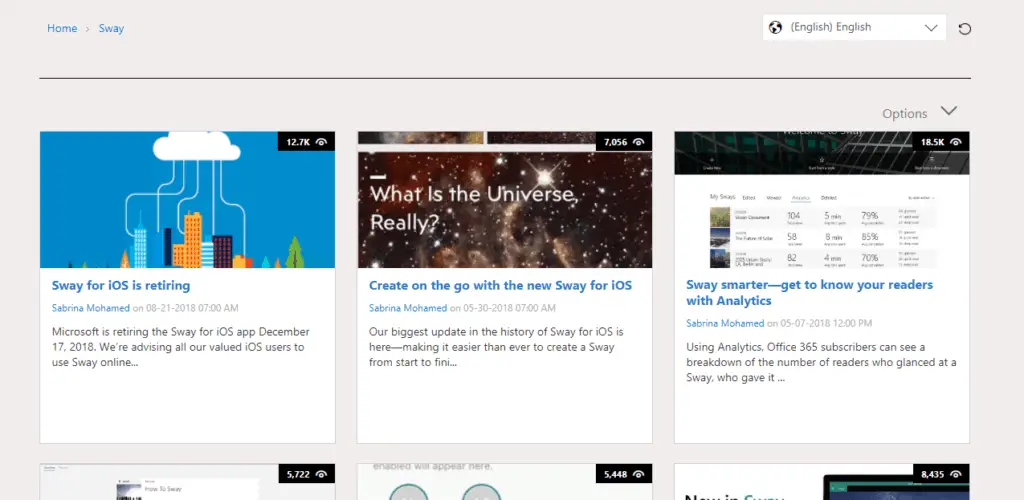
Task: Click the 18.5K views eye icon
Action: pyautogui.click(x=956, y=143)
